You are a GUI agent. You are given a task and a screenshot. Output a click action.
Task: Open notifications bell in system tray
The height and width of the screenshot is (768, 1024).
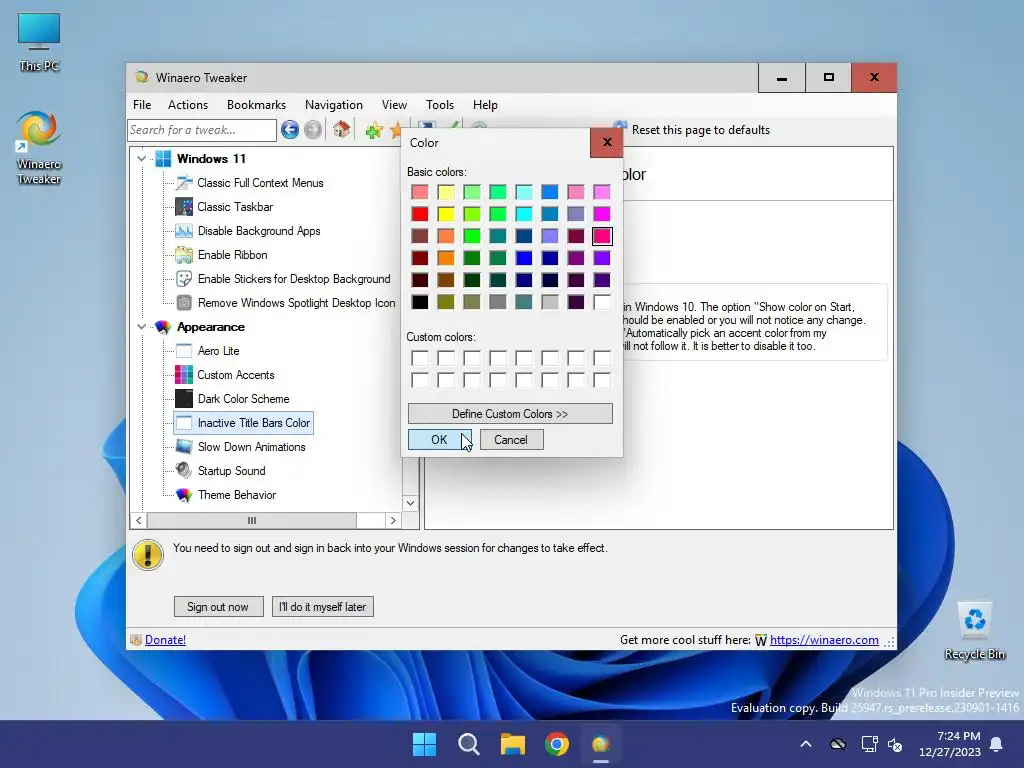click(997, 744)
